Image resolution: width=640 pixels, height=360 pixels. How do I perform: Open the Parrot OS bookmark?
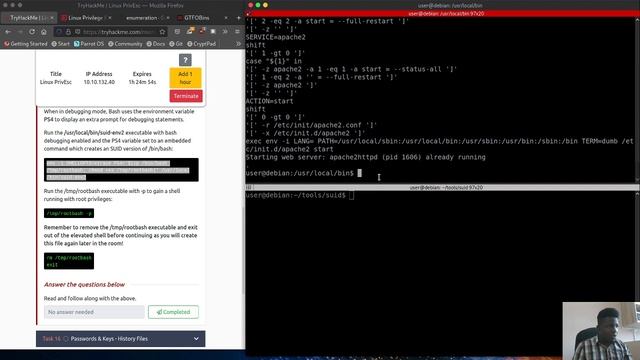[x=89, y=44]
